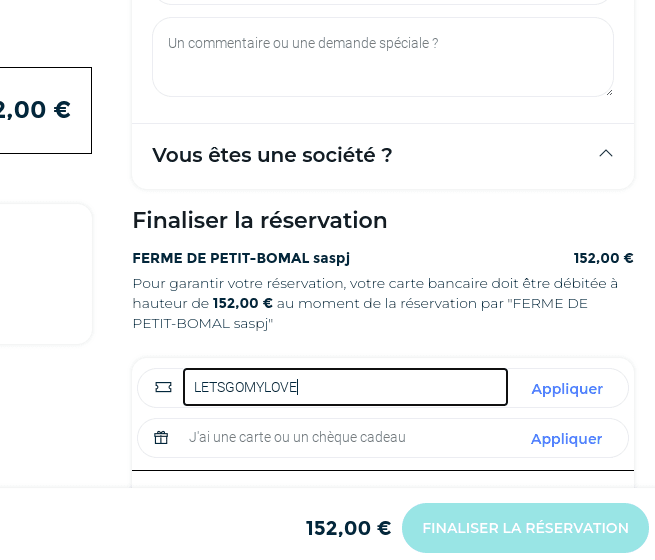The height and width of the screenshot is (560, 655).
Task: Apply the gift card or cheque
Action: point(566,439)
